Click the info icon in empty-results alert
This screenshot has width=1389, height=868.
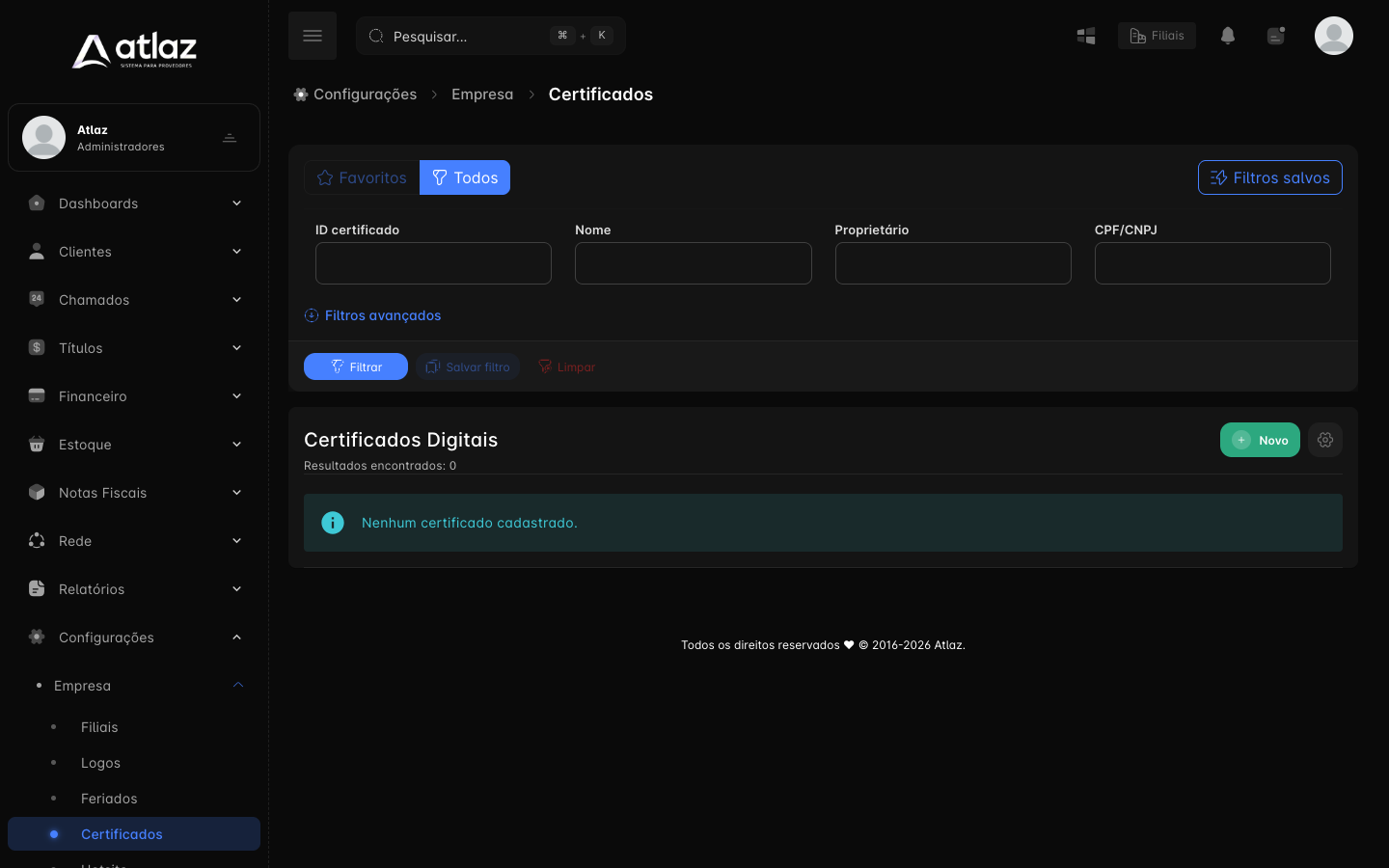point(333,523)
